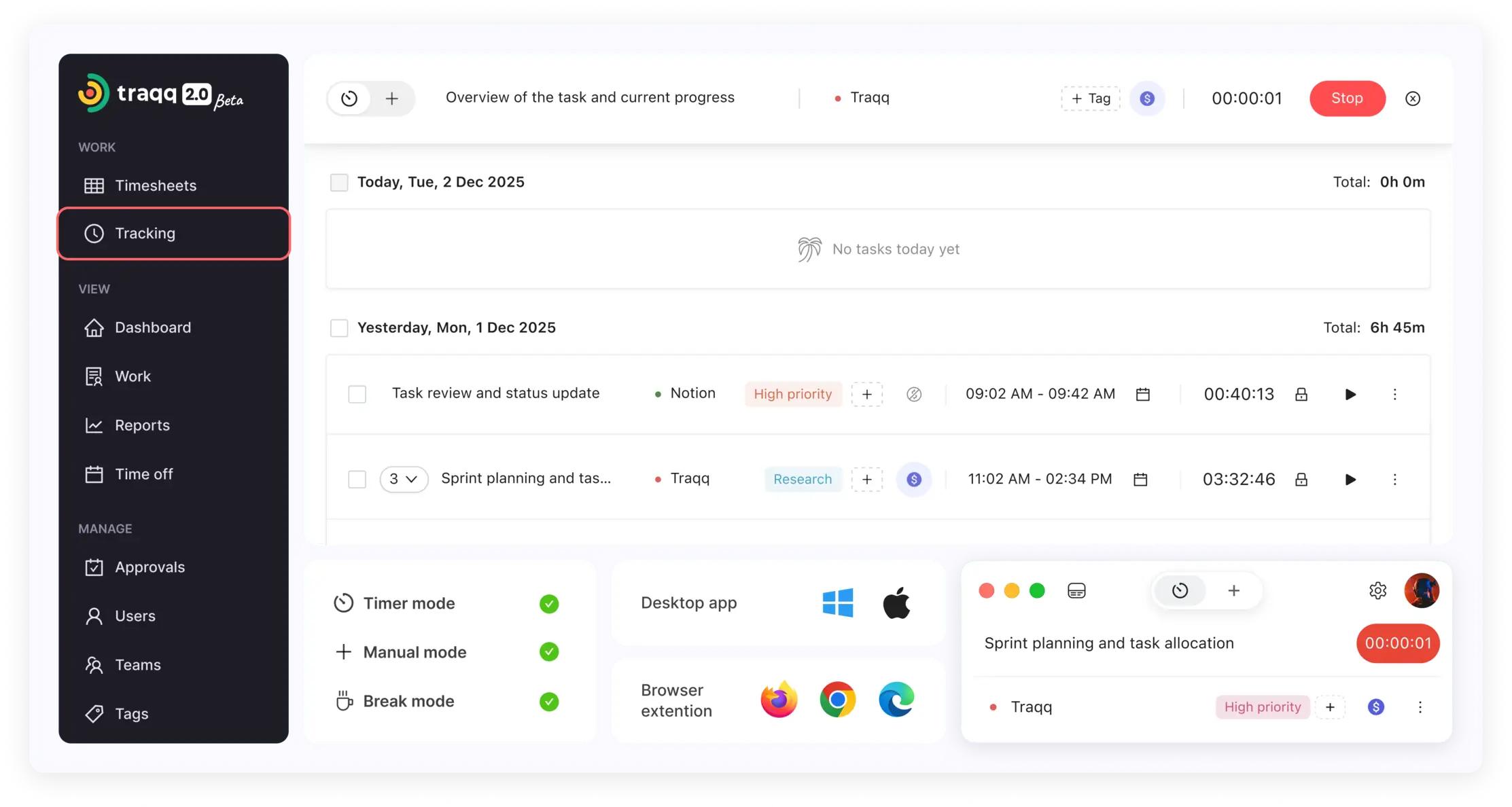
Task: Expand the 3 grouped Sprint planning entries
Action: click(x=404, y=479)
